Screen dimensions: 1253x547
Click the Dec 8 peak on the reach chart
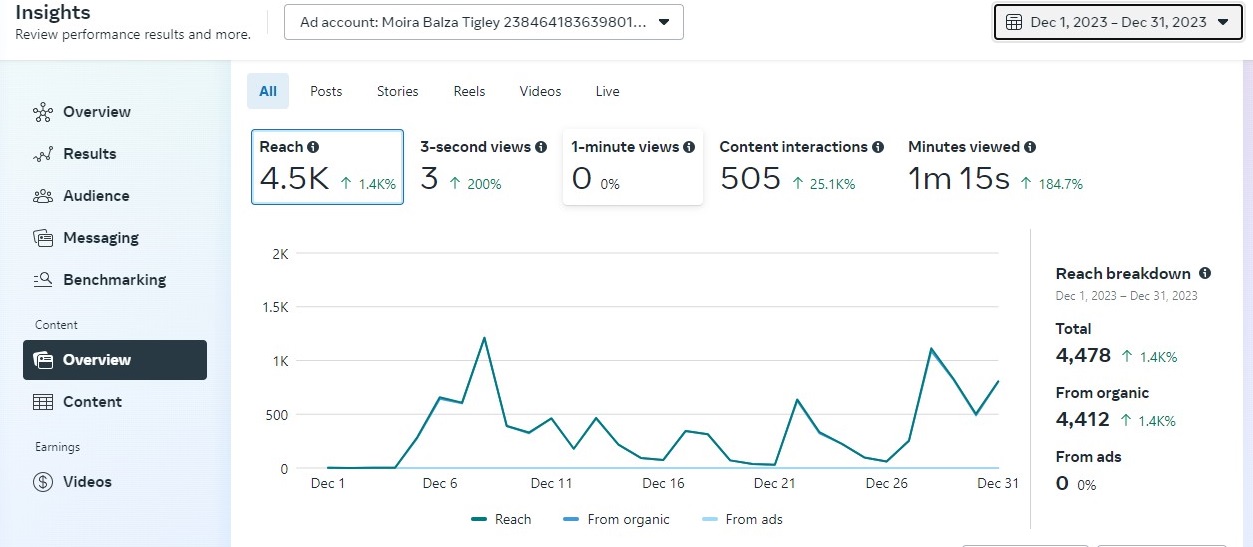tap(484, 338)
